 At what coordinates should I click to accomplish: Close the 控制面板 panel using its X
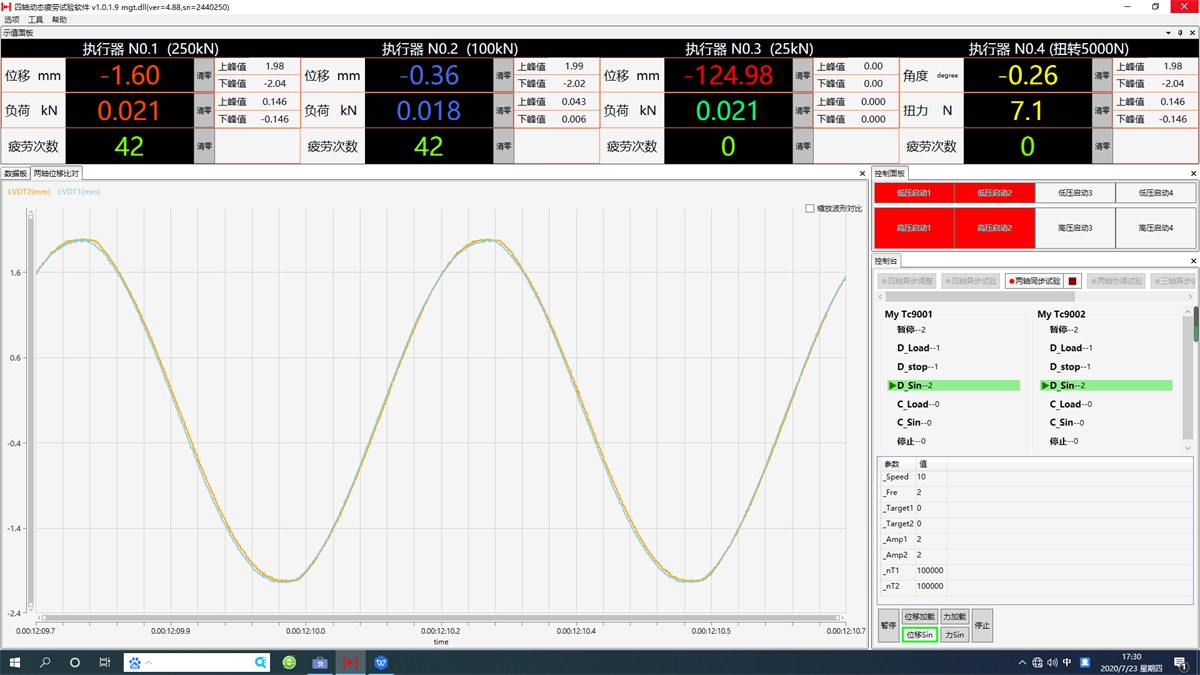pos(1193,173)
